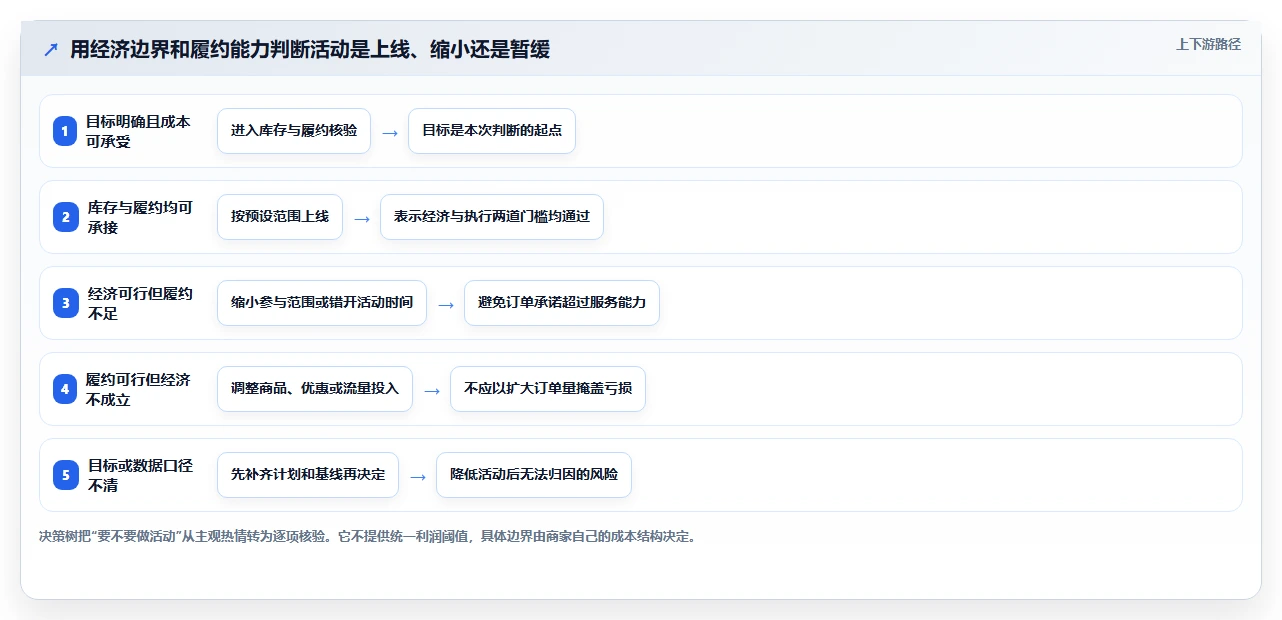
Task: Click the number 5 step badge
Action: [65, 475]
